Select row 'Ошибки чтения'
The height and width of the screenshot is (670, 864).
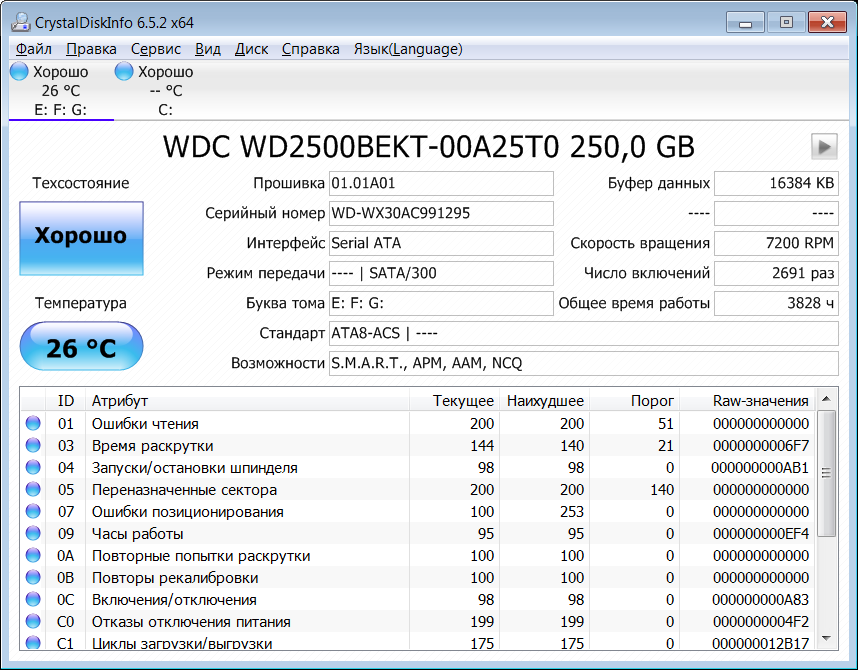[418, 423]
